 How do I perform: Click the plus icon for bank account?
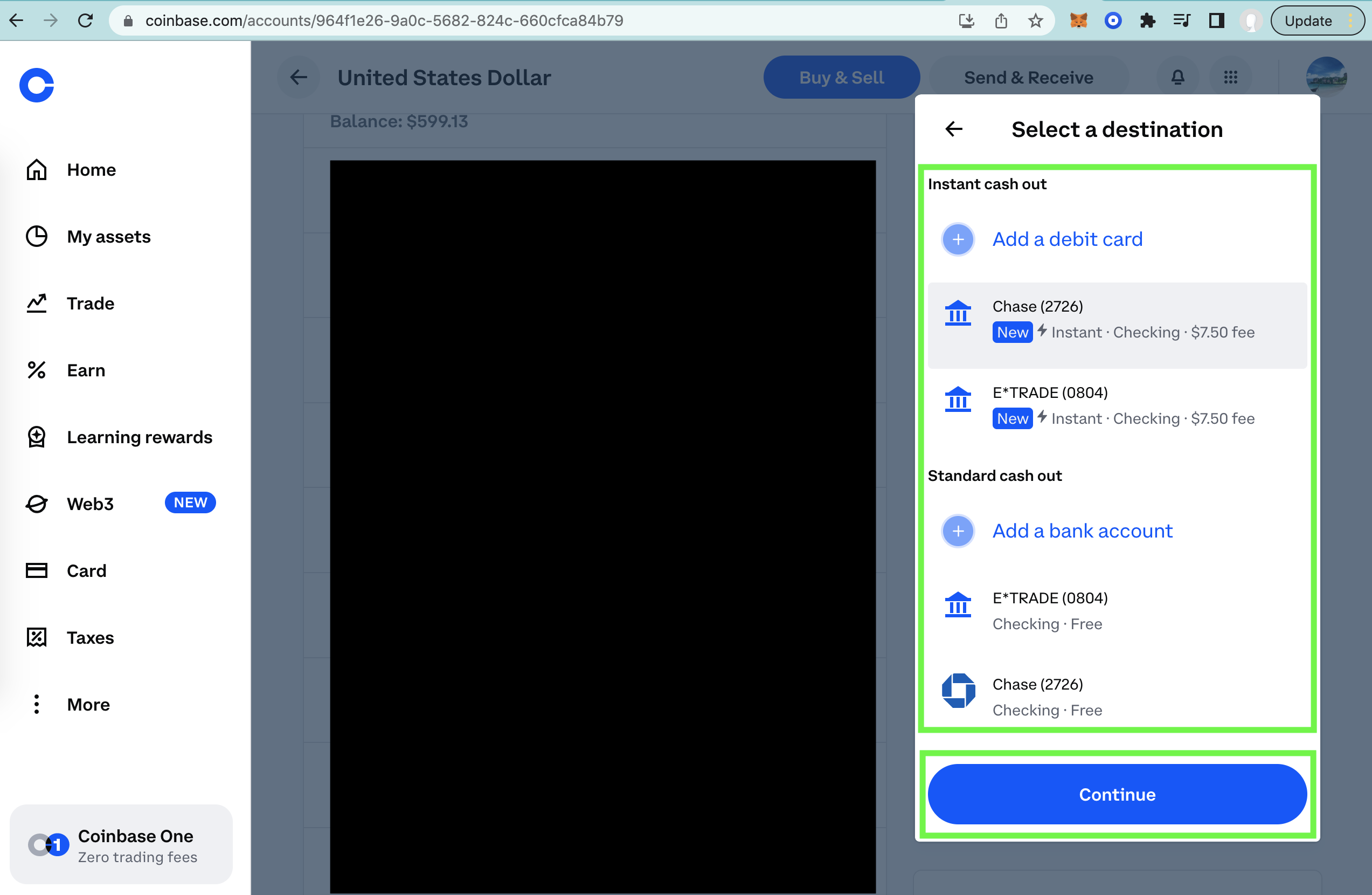point(958,531)
